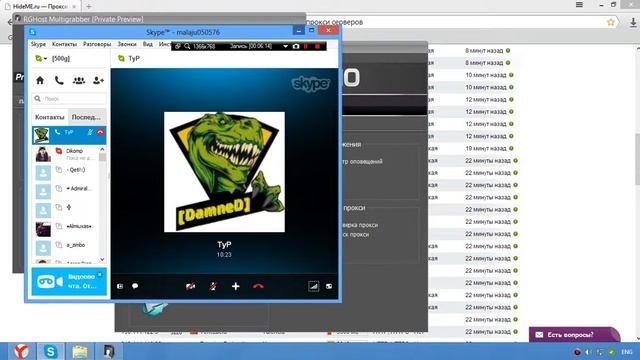Open the Skype menu

38,44
